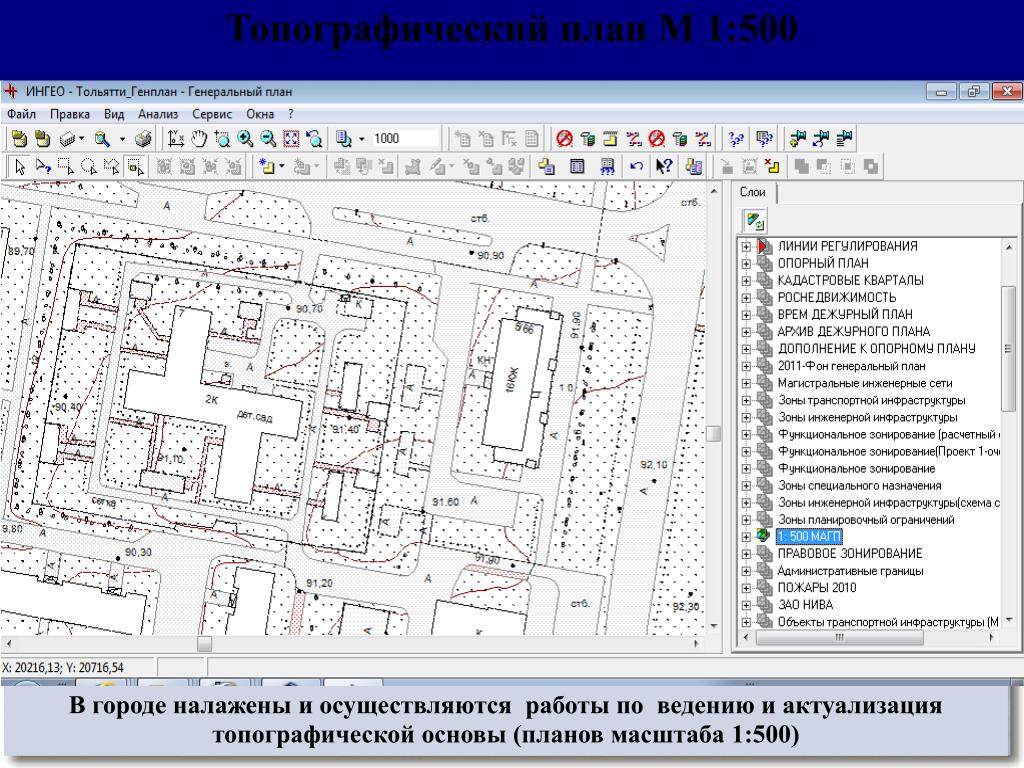Select ЗАО НИВА layer
Viewport: 1024px width, 768px height.
[805, 605]
